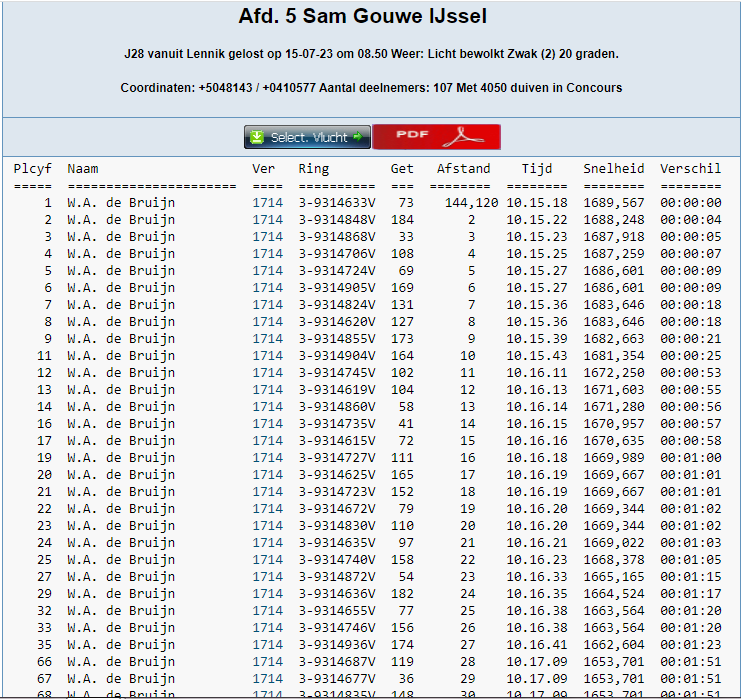Image resolution: width=741 pixels, height=699 pixels.
Task: Click speed value 1689,567
Action: [x=614, y=203]
